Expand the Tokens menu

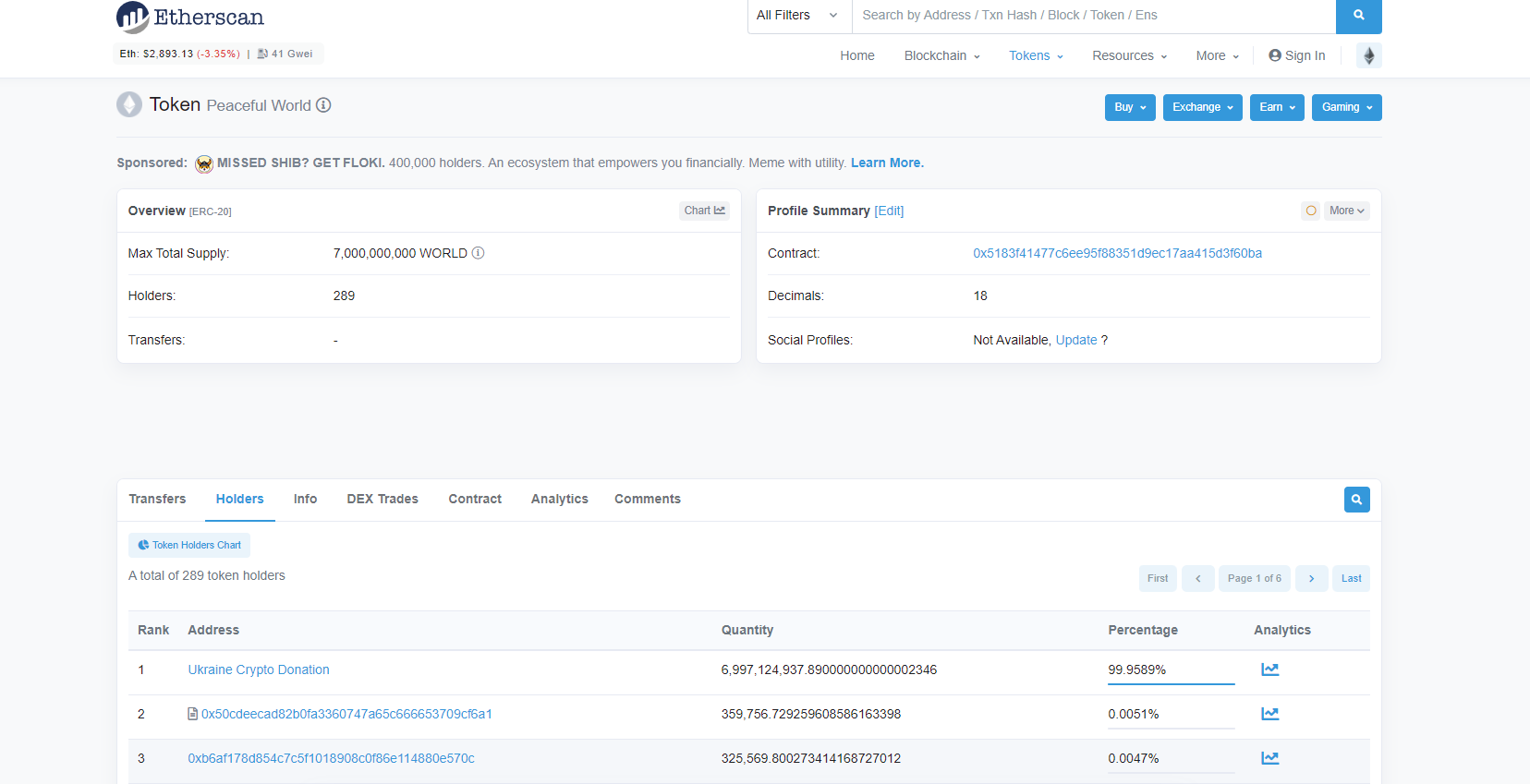coord(1036,55)
